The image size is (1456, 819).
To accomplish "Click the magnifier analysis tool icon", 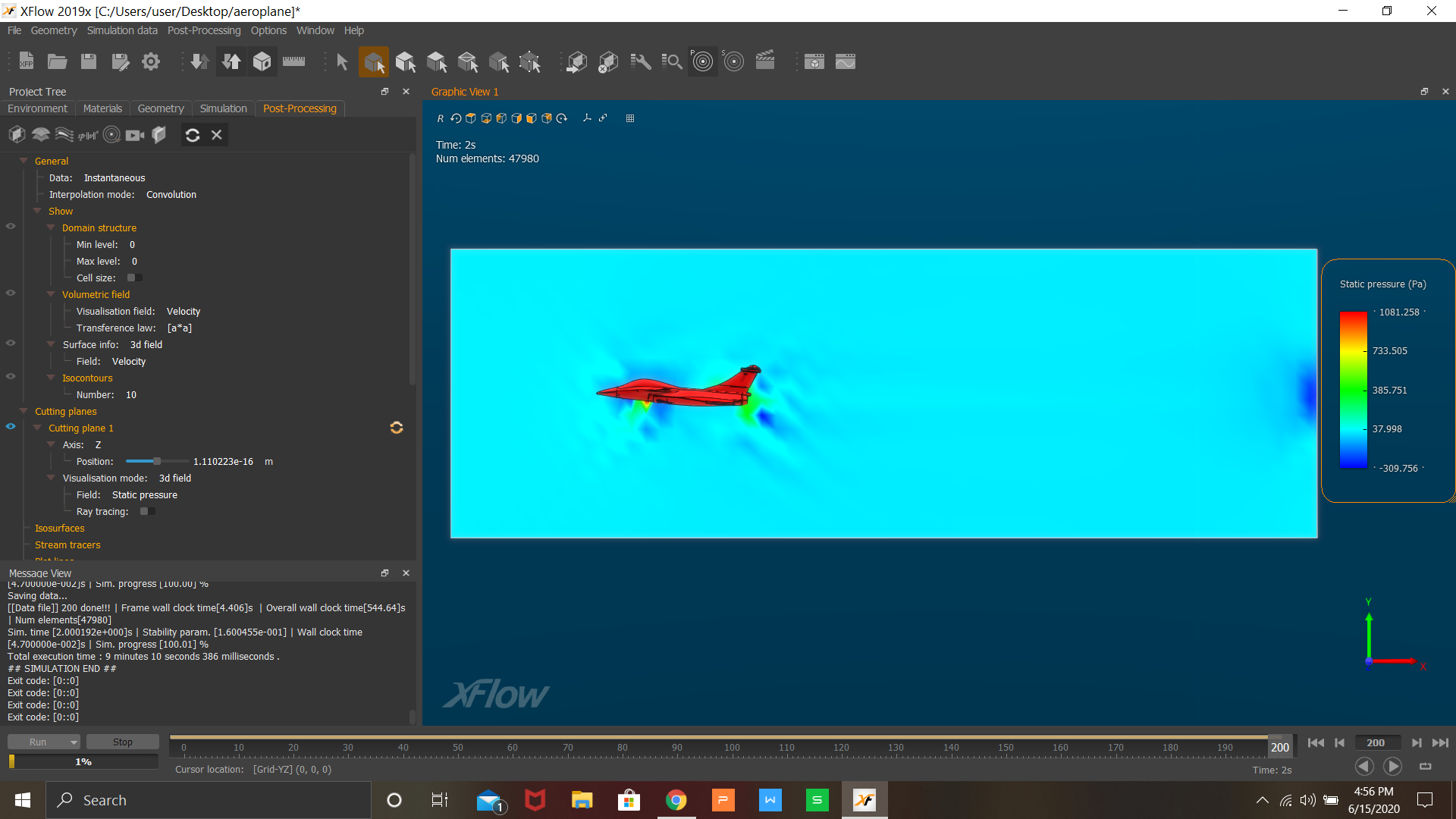I will pos(672,61).
